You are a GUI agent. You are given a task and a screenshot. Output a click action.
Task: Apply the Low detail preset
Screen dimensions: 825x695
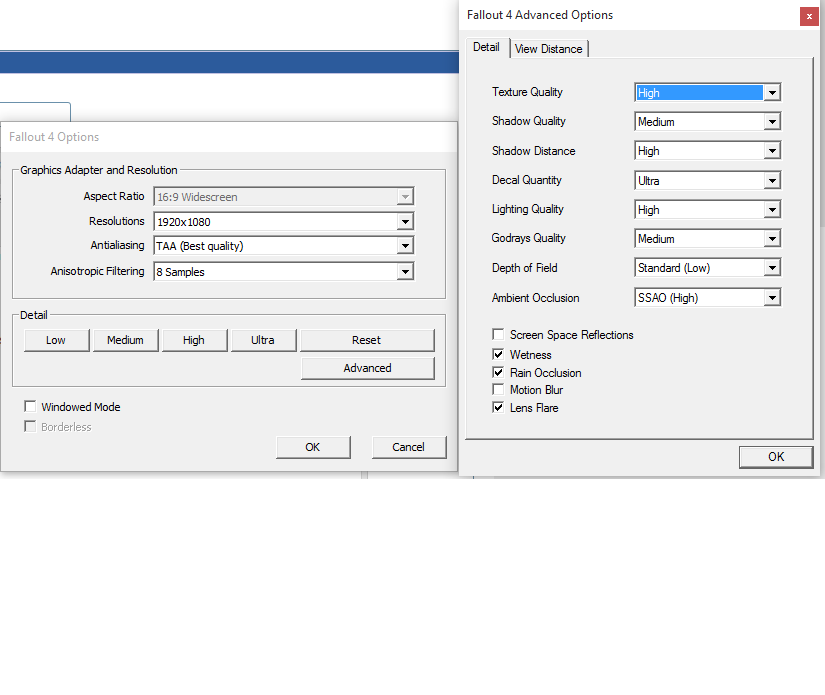click(56, 340)
